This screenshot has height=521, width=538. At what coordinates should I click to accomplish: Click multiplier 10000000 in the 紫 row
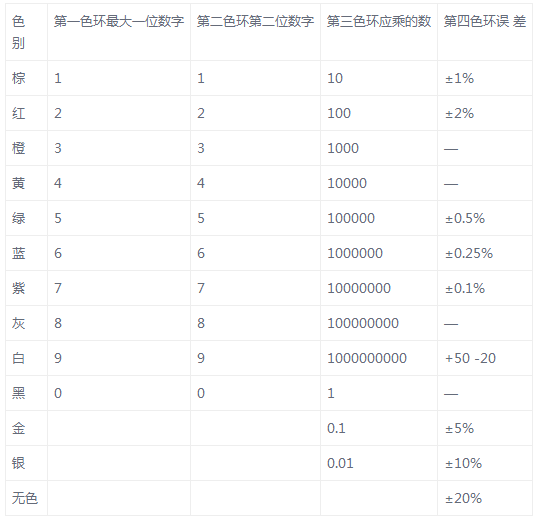coord(359,289)
